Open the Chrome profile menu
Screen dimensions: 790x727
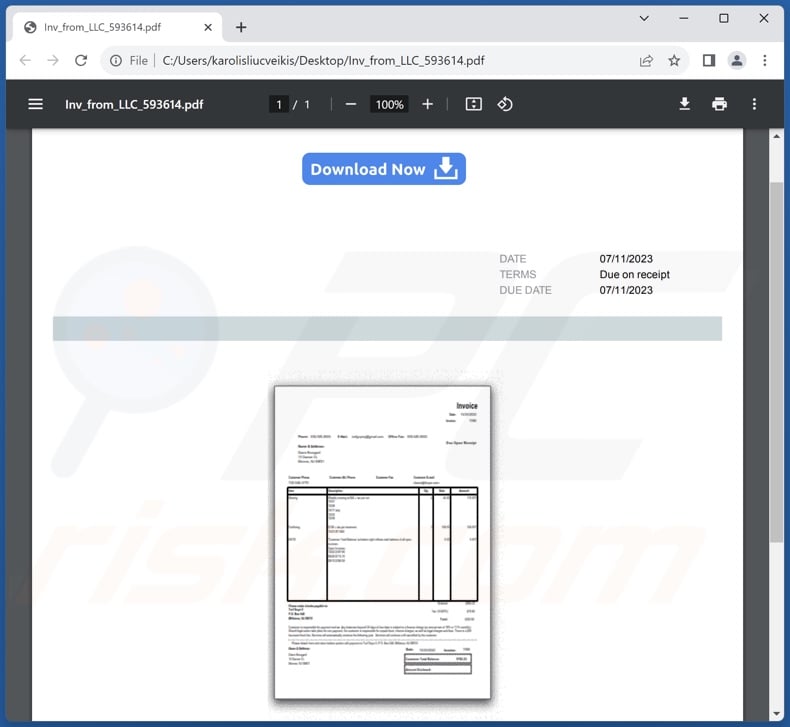click(x=737, y=60)
